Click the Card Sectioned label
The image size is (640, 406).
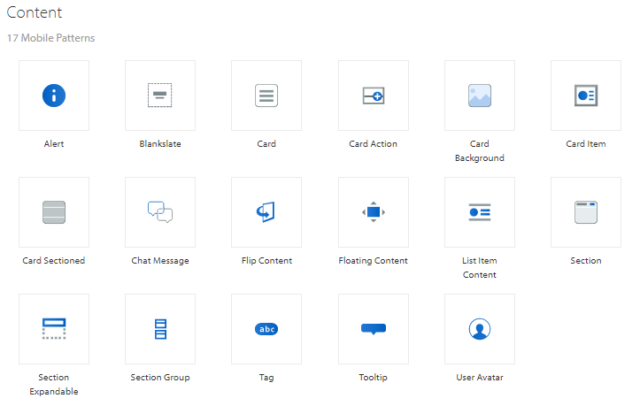point(53,260)
